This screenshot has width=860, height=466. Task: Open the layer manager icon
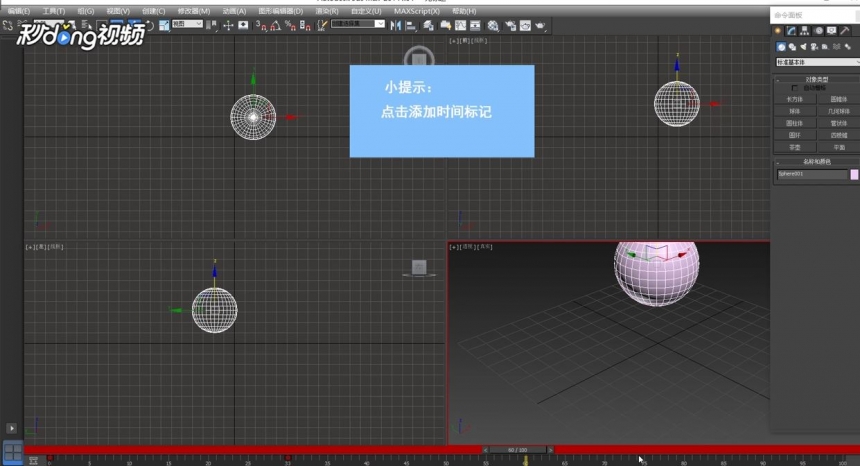(428, 25)
